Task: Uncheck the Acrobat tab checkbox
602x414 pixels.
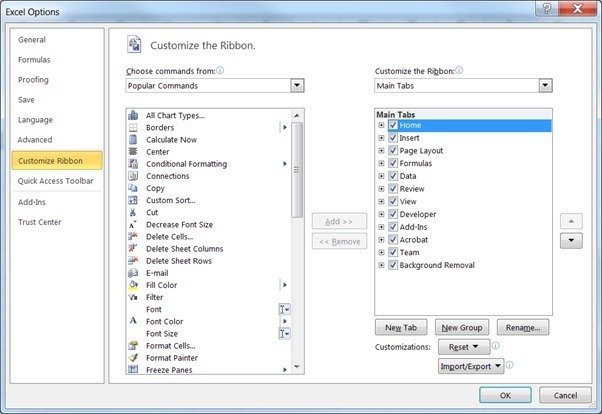Action: (393, 239)
